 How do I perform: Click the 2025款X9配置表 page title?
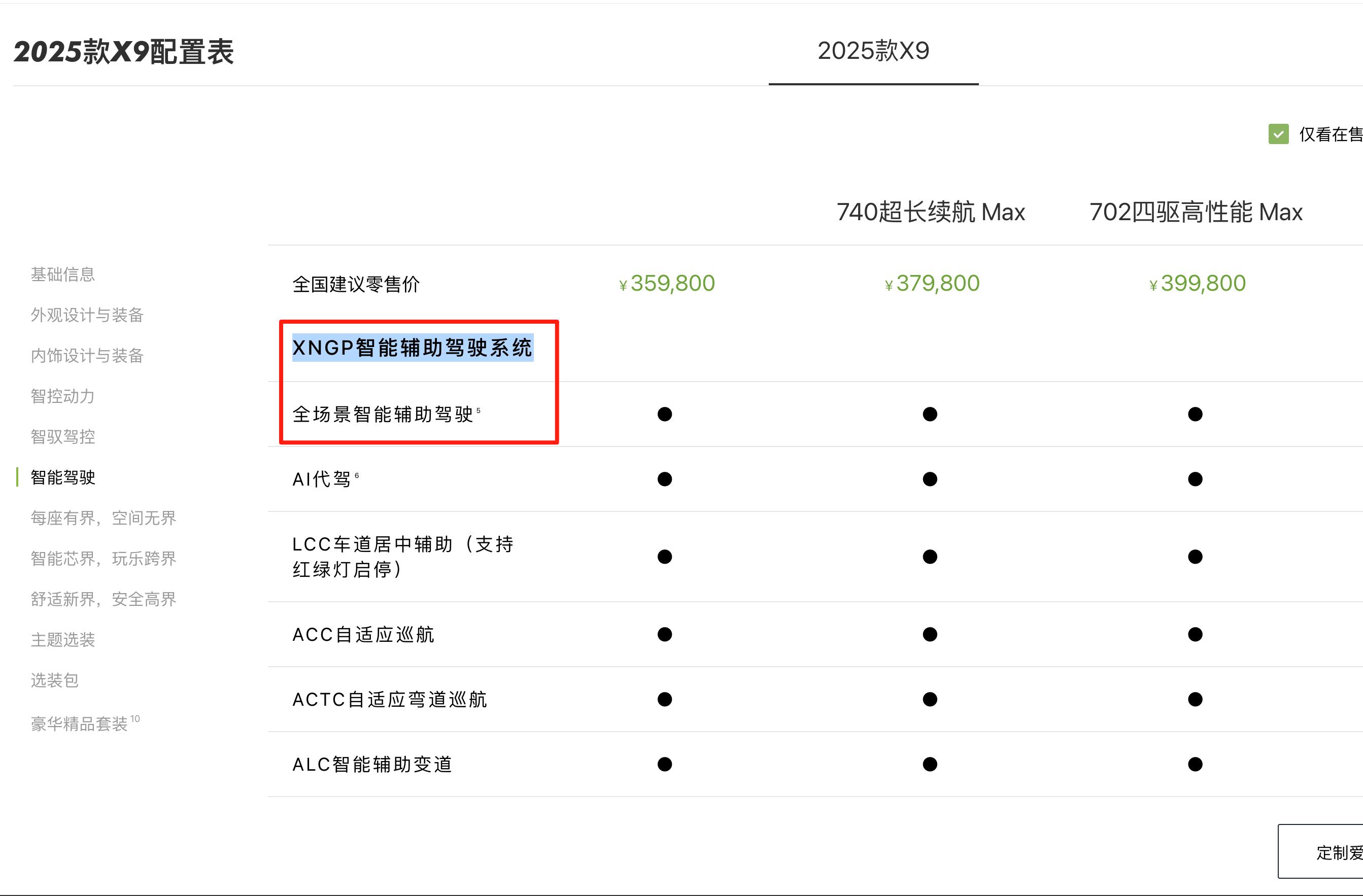[124, 52]
